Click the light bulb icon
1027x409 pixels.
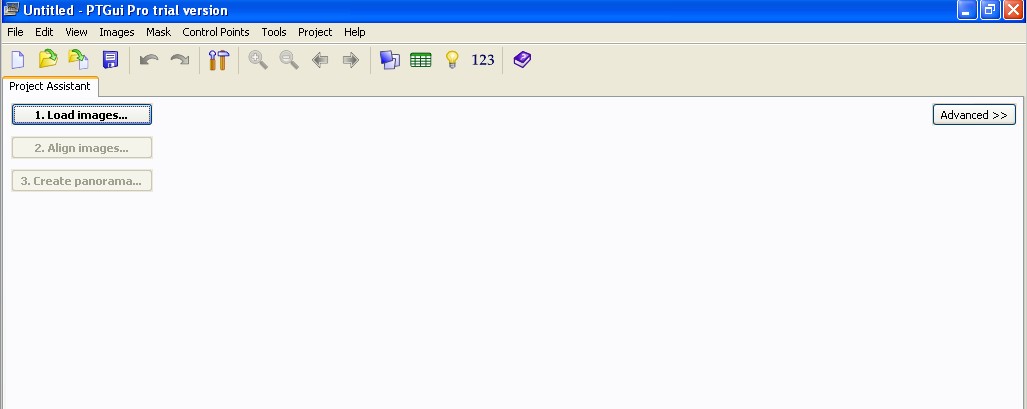(451, 61)
